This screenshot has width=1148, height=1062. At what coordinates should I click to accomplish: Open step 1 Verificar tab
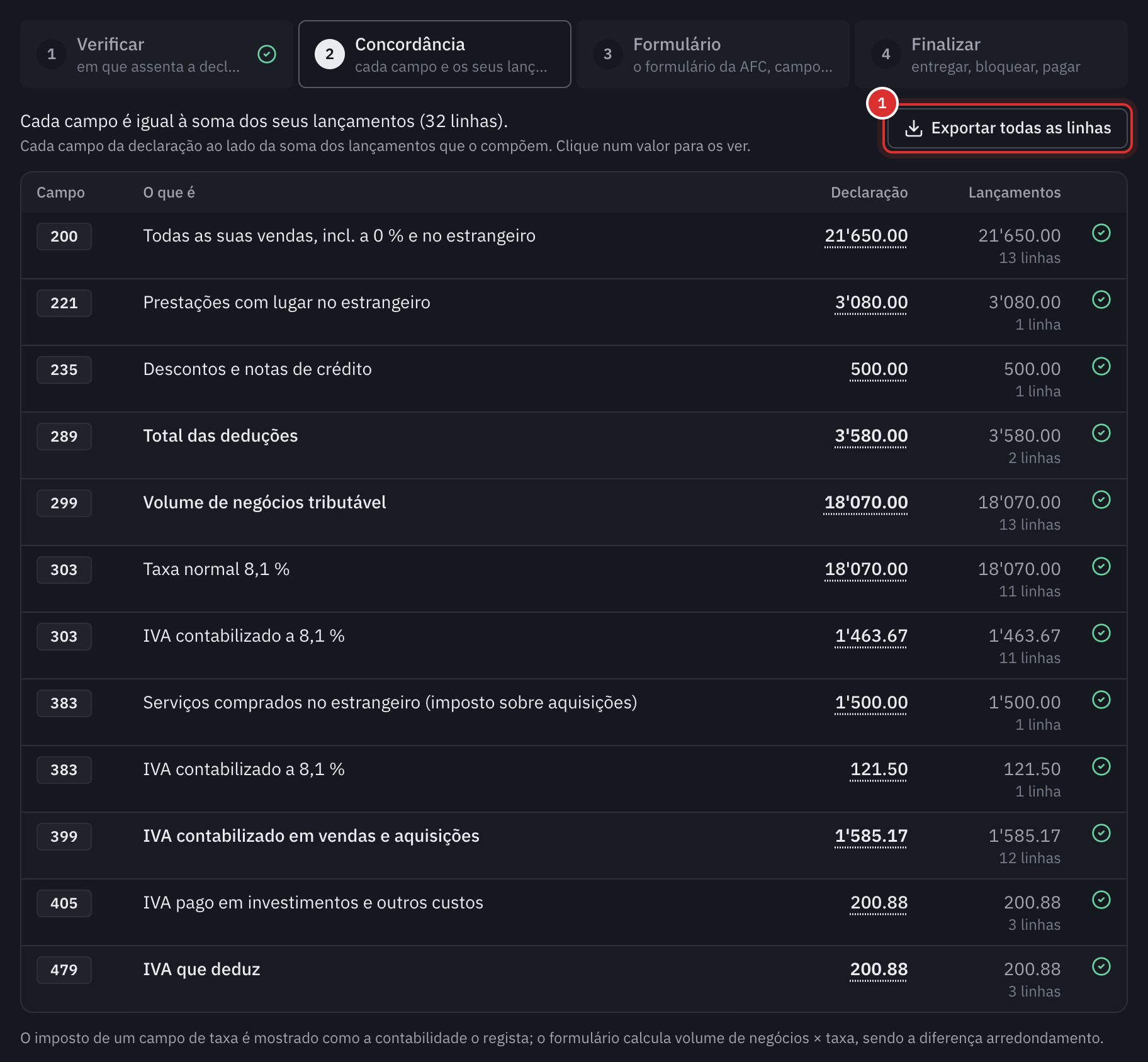(x=157, y=54)
